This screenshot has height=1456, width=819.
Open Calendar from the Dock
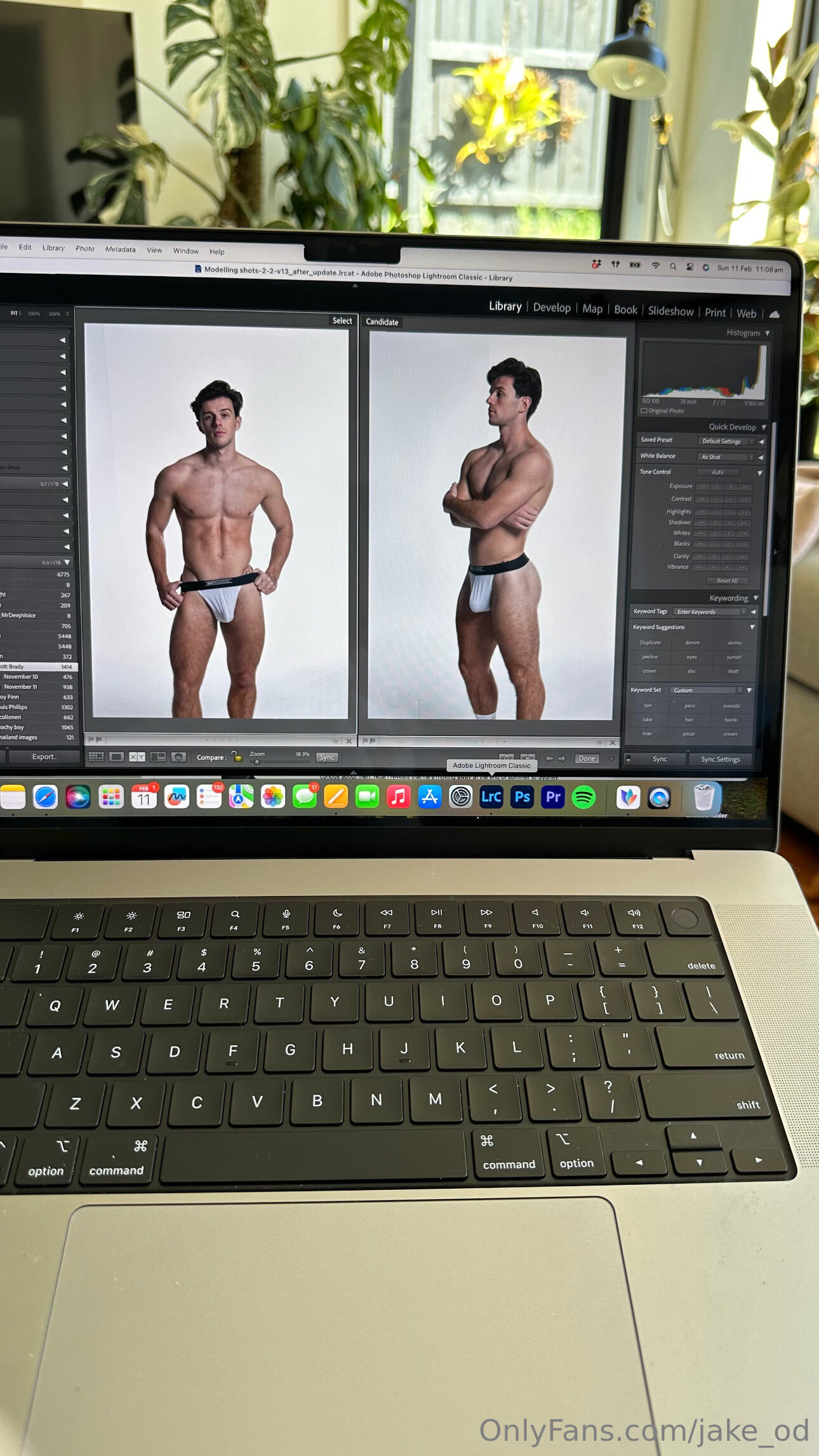coord(143,796)
